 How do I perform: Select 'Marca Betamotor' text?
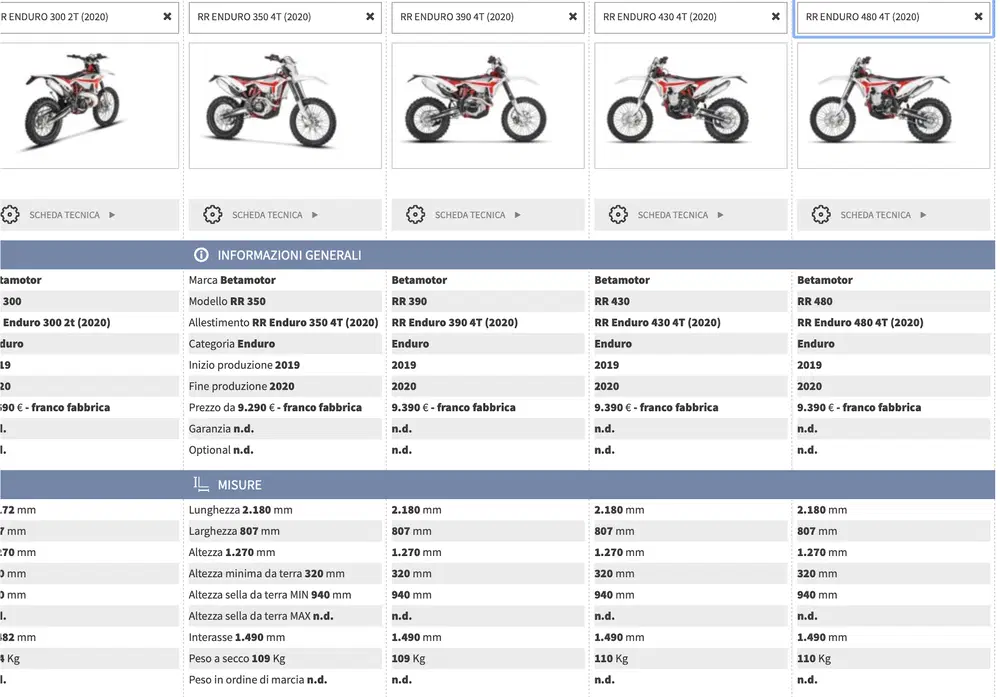click(x=232, y=280)
